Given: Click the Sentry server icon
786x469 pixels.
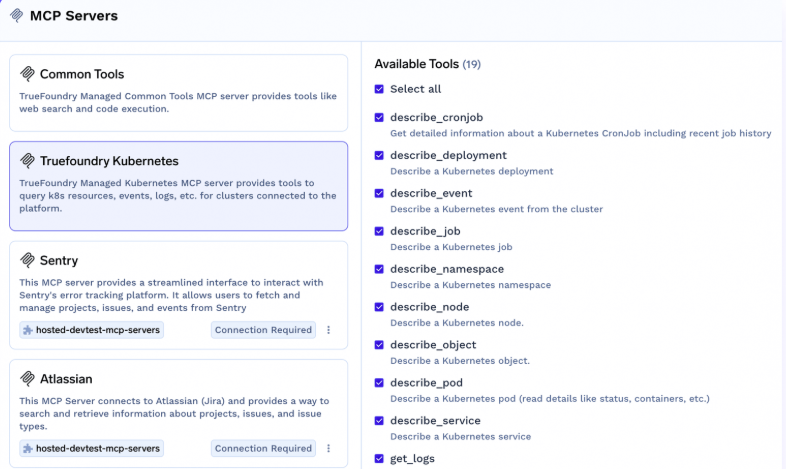Looking at the screenshot, I should click(27, 261).
